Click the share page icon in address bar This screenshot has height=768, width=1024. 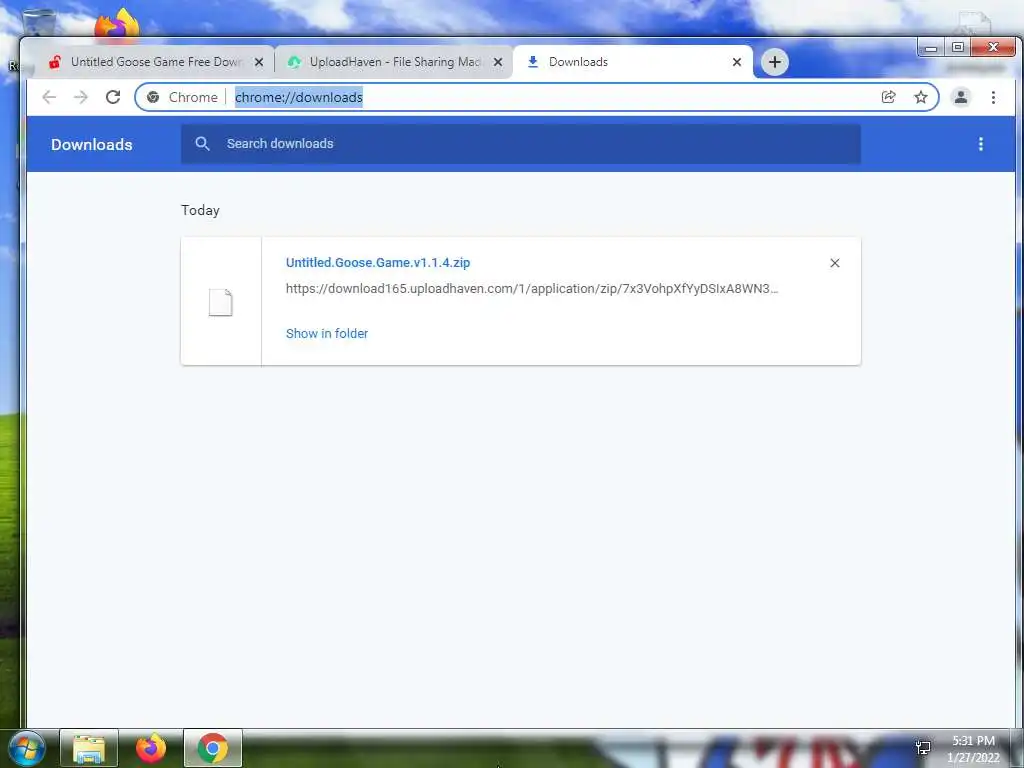tap(888, 97)
